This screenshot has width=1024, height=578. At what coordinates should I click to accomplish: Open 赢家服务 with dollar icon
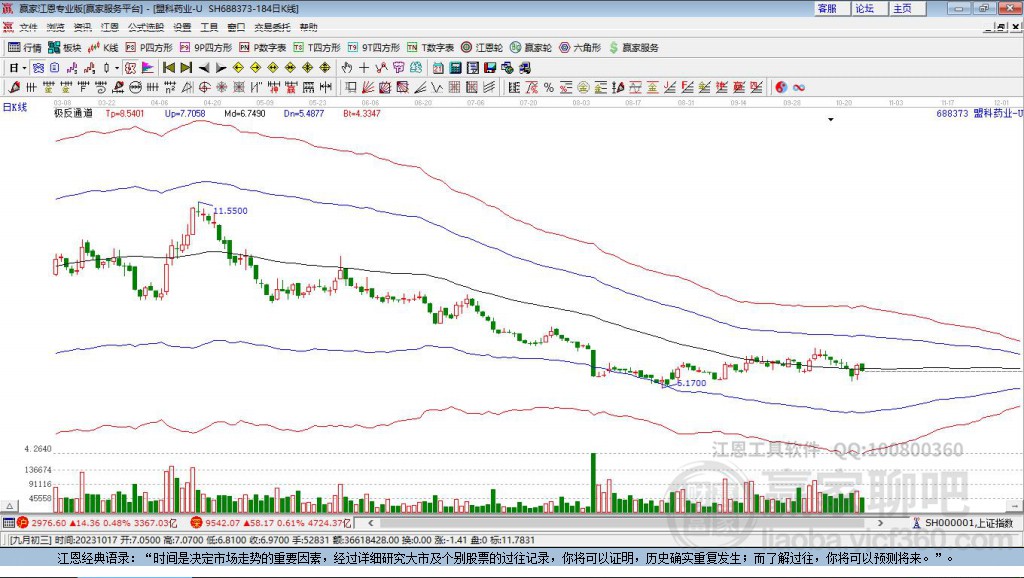pos(634,48)
